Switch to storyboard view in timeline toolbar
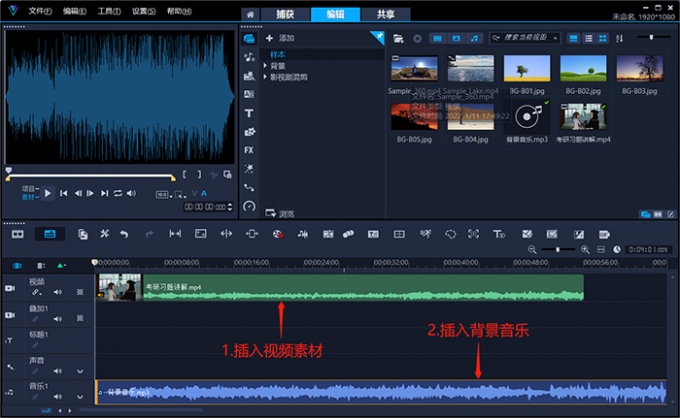 coord(17,233)
